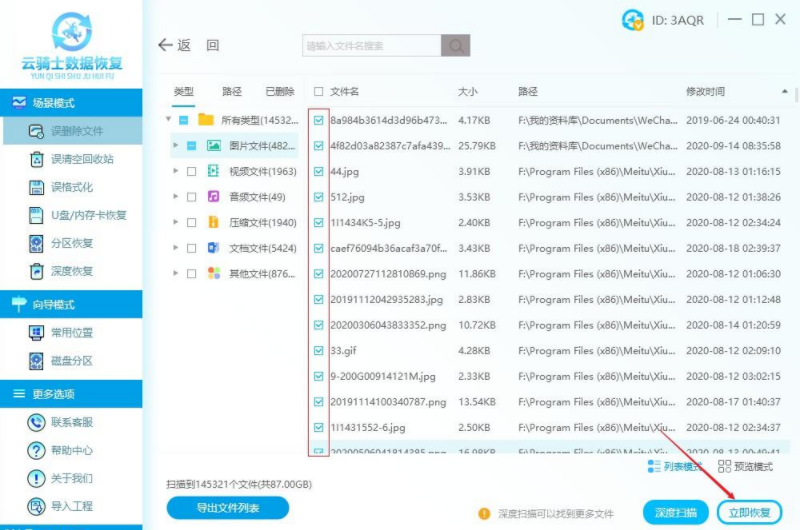Expand the 其他文件 tree node

coord(176,273)
